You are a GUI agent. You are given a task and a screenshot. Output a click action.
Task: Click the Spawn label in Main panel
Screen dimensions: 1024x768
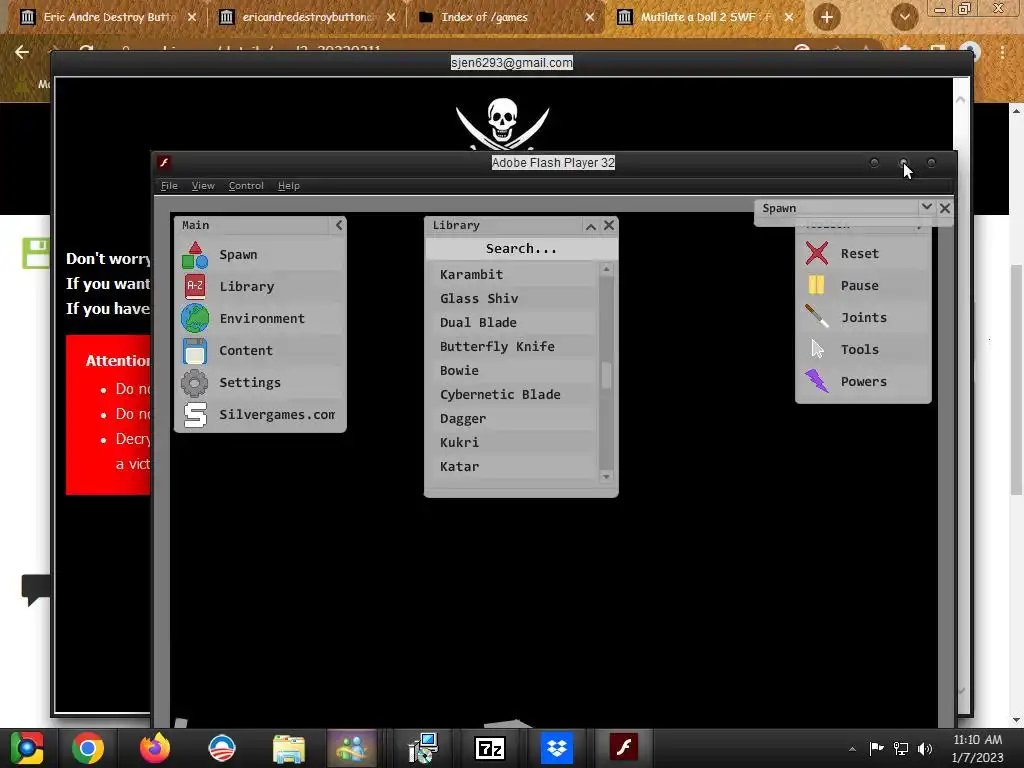238,255
